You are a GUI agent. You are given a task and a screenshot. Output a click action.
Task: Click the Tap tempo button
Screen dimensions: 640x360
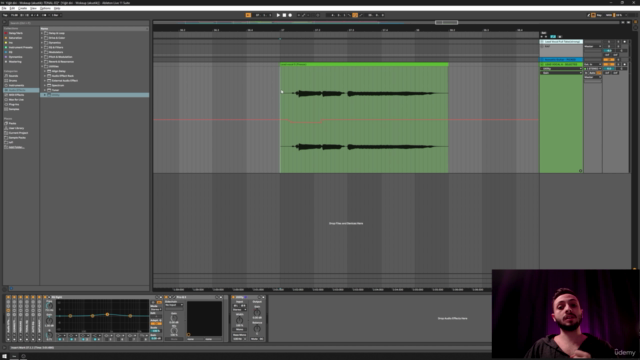(x=5, y=15)
